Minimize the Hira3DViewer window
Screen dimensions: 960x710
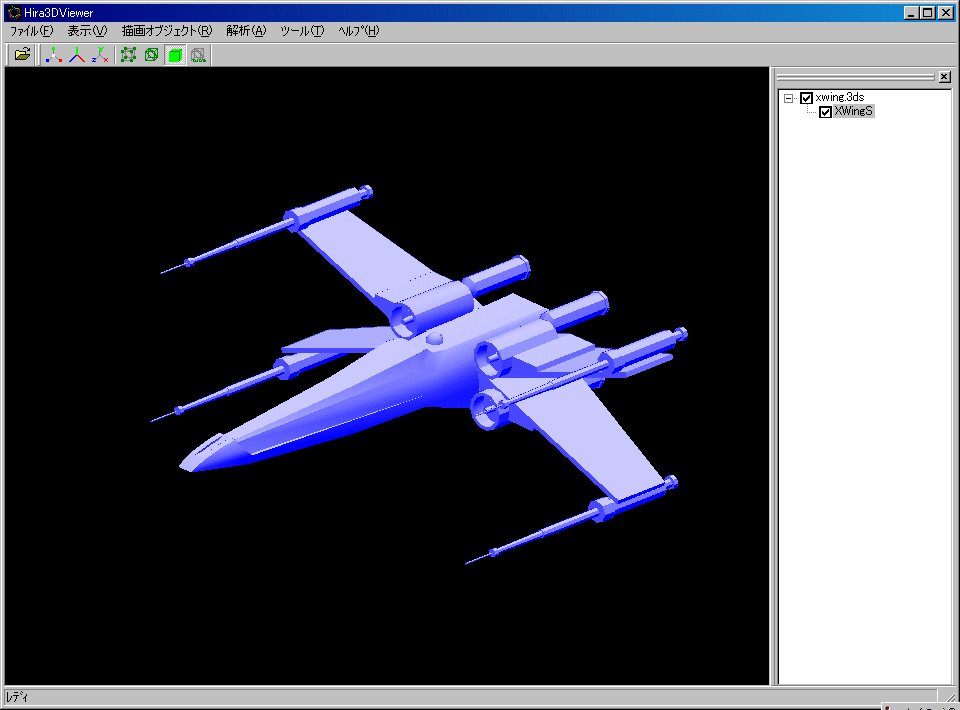(911, 12)
